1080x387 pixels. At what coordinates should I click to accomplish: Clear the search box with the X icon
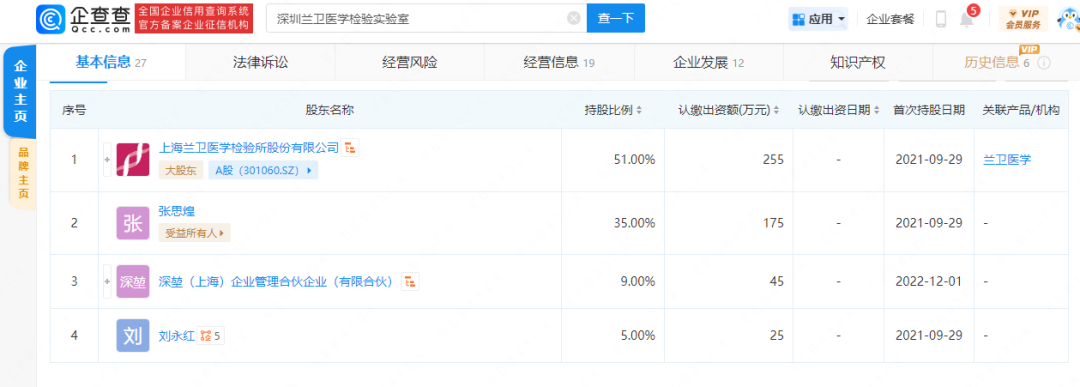click(x=573, y=19)
